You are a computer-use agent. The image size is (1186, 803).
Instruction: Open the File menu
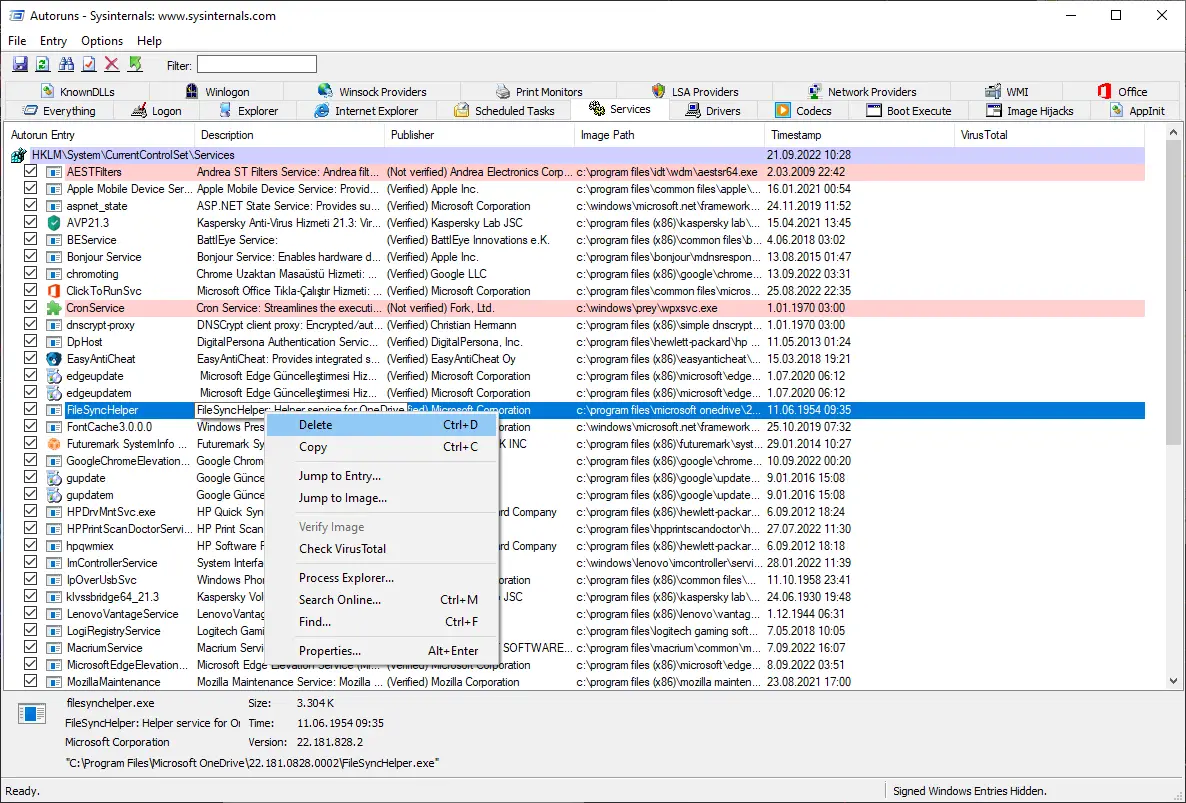click(x=17, y=41)
